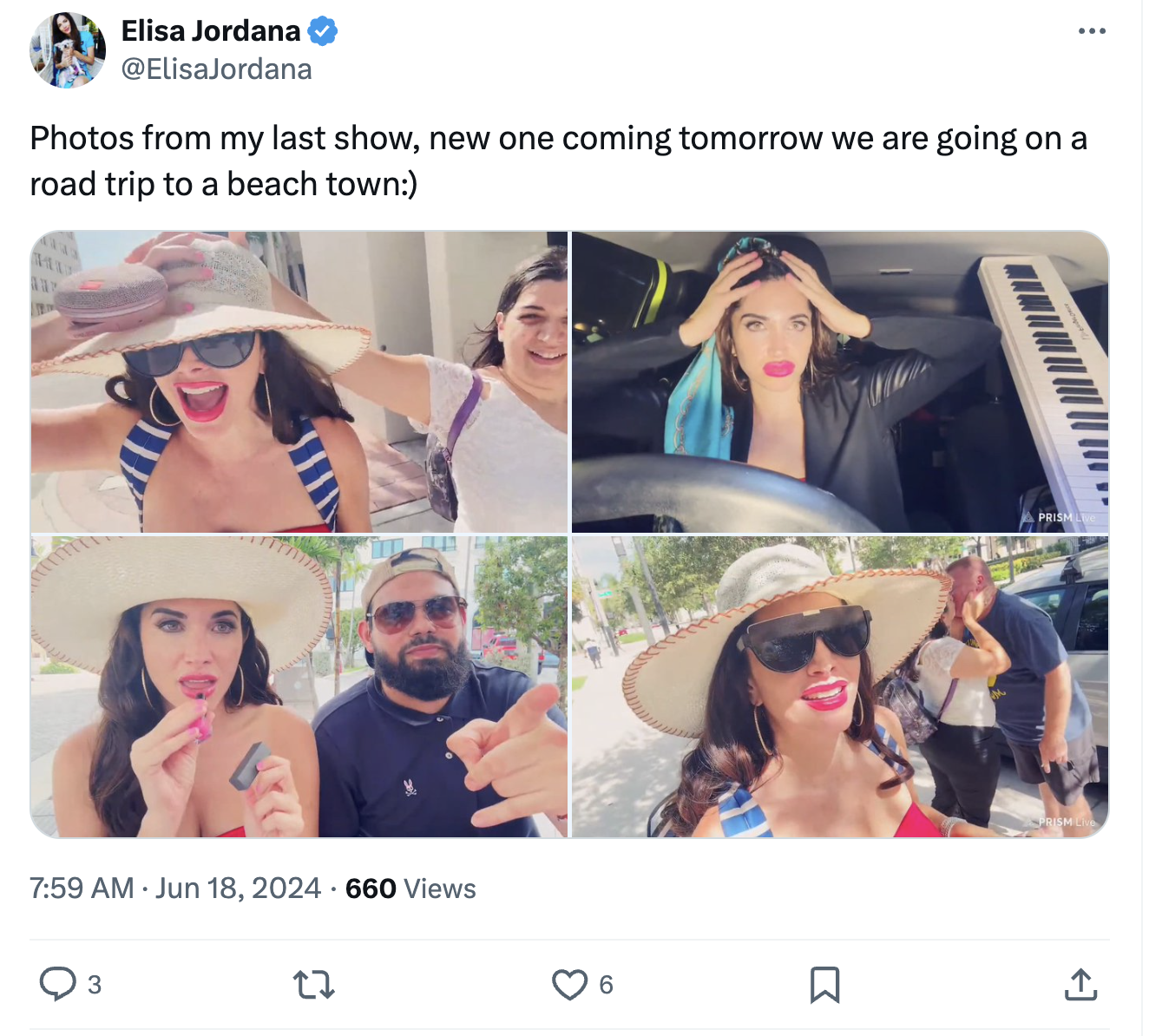Bookmark this post
This screenshot has width=1149, height=1036.
coord(824,985)
